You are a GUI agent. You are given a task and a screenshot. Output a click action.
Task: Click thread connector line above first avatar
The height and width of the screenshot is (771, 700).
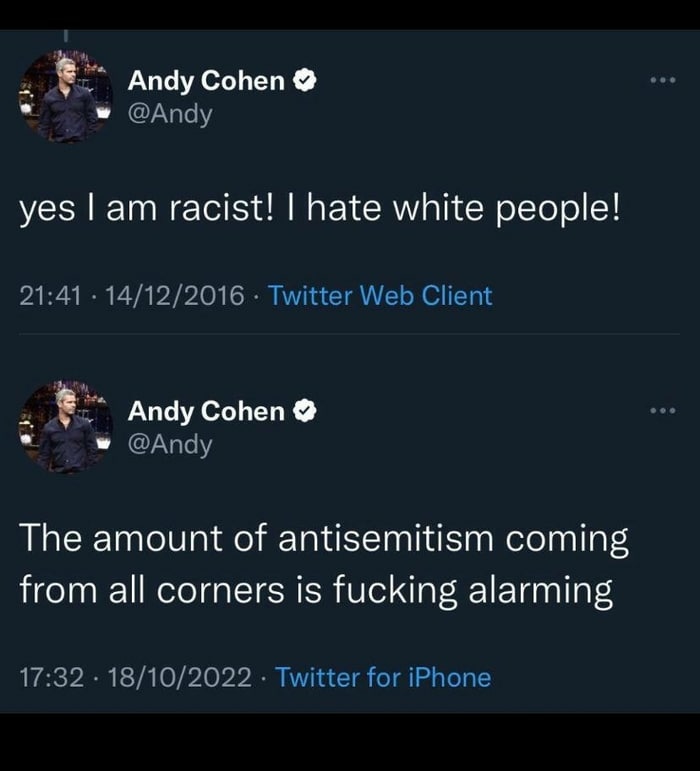(66, 36)
